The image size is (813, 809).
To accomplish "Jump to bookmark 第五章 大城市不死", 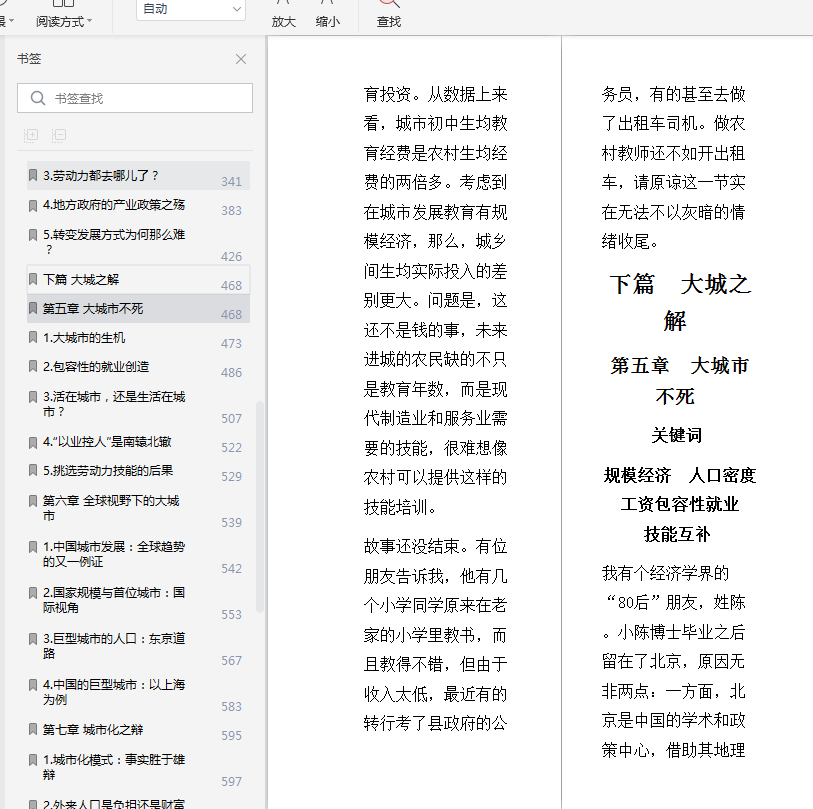I will click(138, 309).
